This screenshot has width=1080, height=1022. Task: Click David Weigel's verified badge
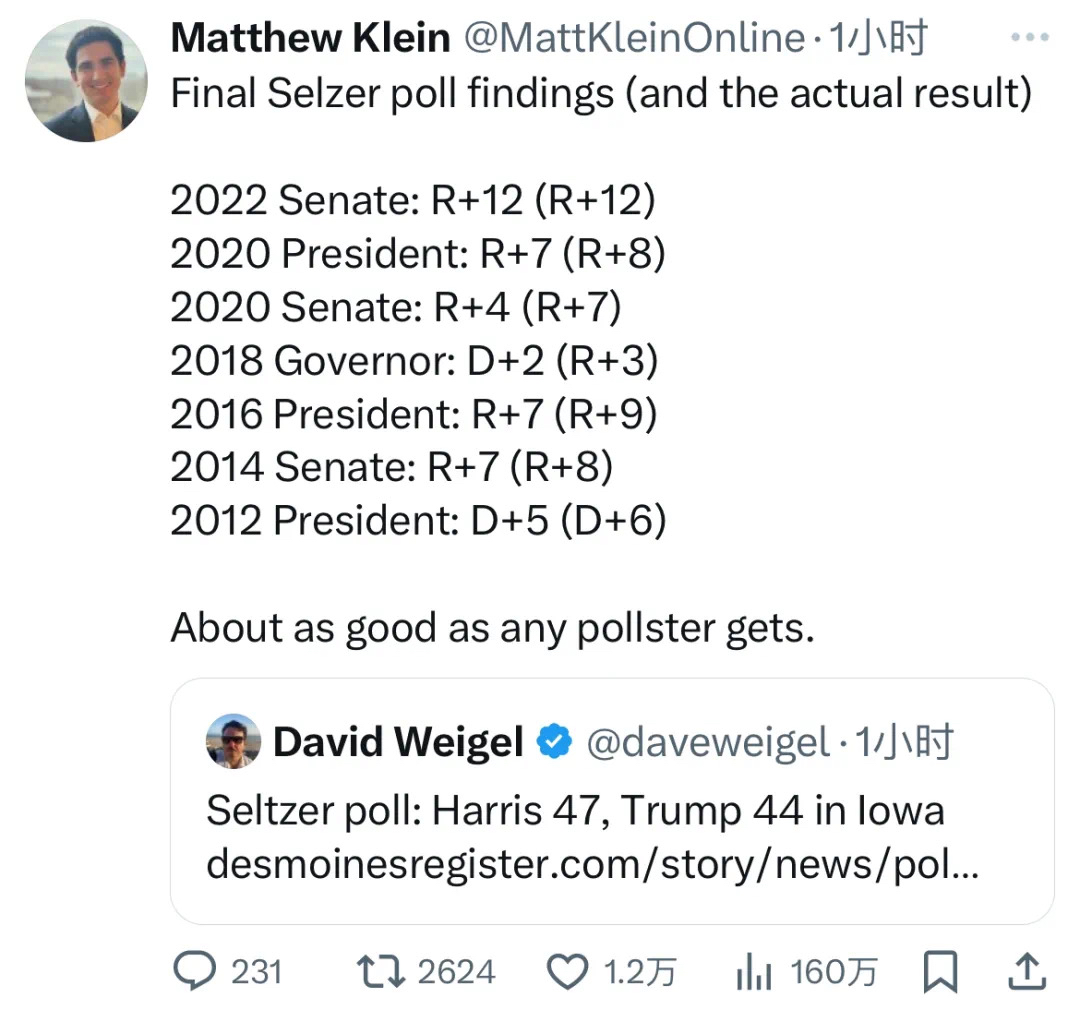554,742
